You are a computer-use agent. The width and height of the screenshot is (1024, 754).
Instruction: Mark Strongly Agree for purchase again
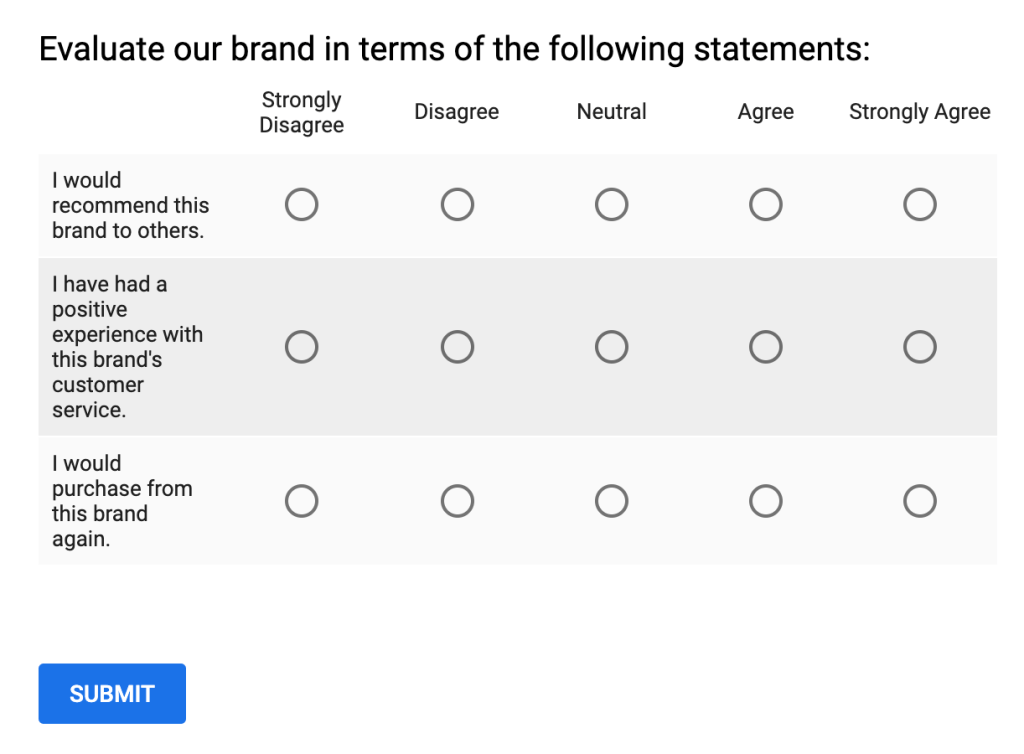pyautogui.click(x=920, y=501)
